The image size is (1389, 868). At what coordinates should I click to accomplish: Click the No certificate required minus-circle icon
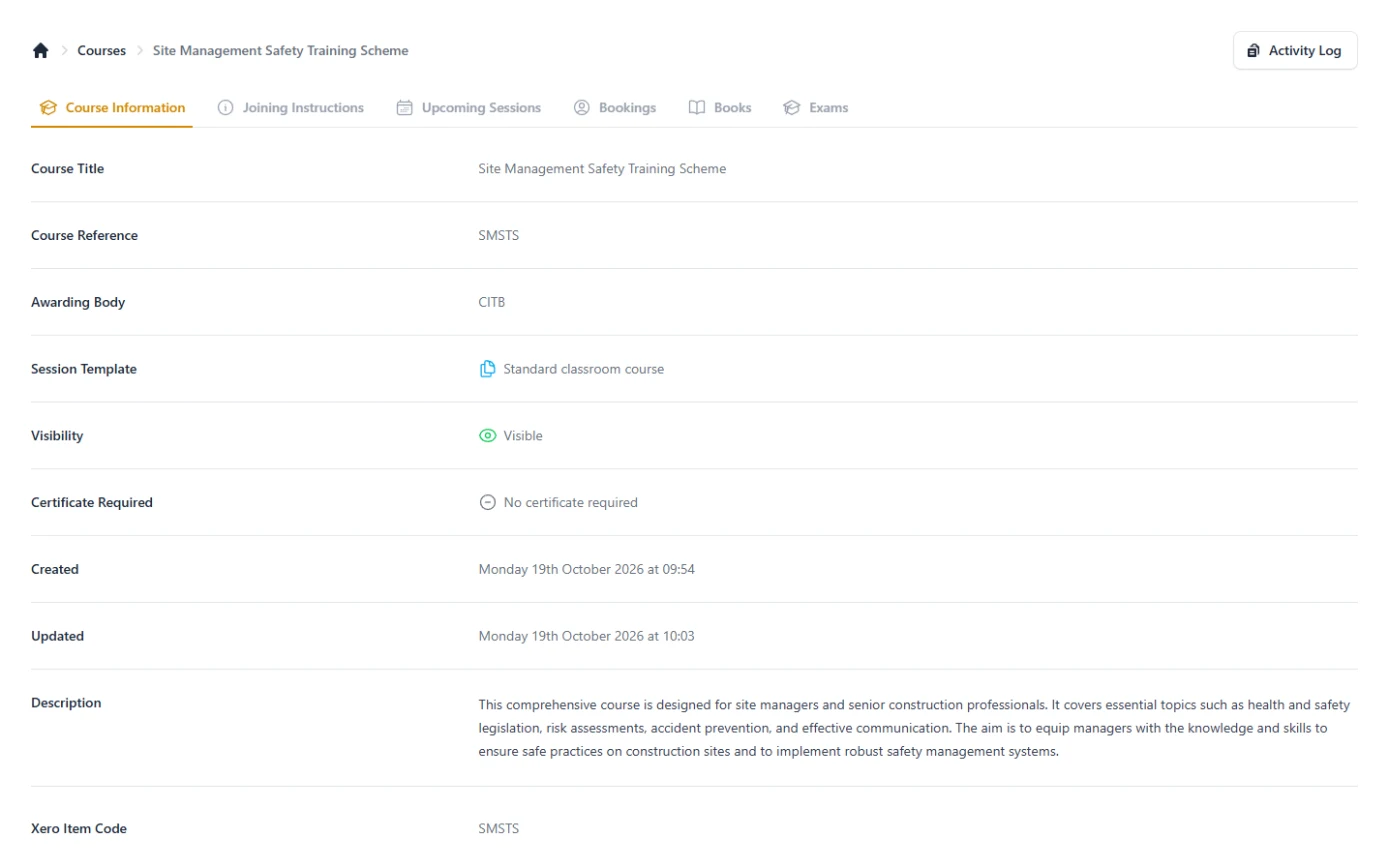coord(488,503)
